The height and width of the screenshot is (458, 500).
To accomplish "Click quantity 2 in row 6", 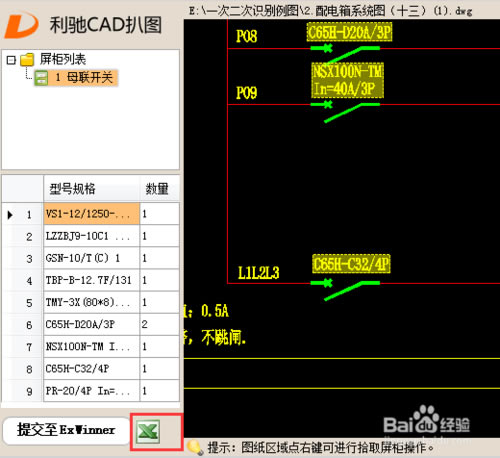I will click(160, 324).
